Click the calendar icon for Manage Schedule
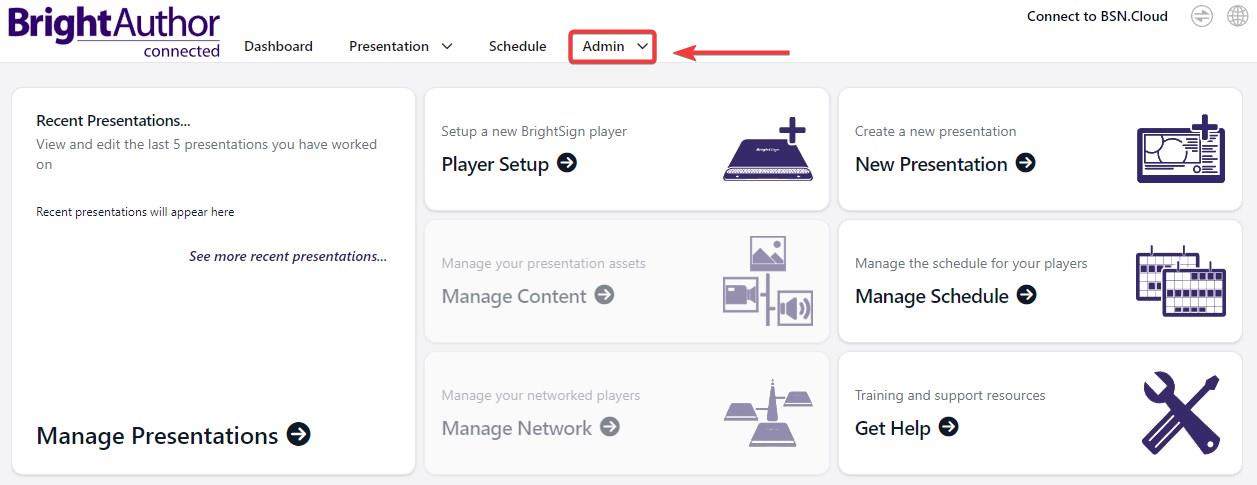1257x485 pixels. coord(1181,281)
